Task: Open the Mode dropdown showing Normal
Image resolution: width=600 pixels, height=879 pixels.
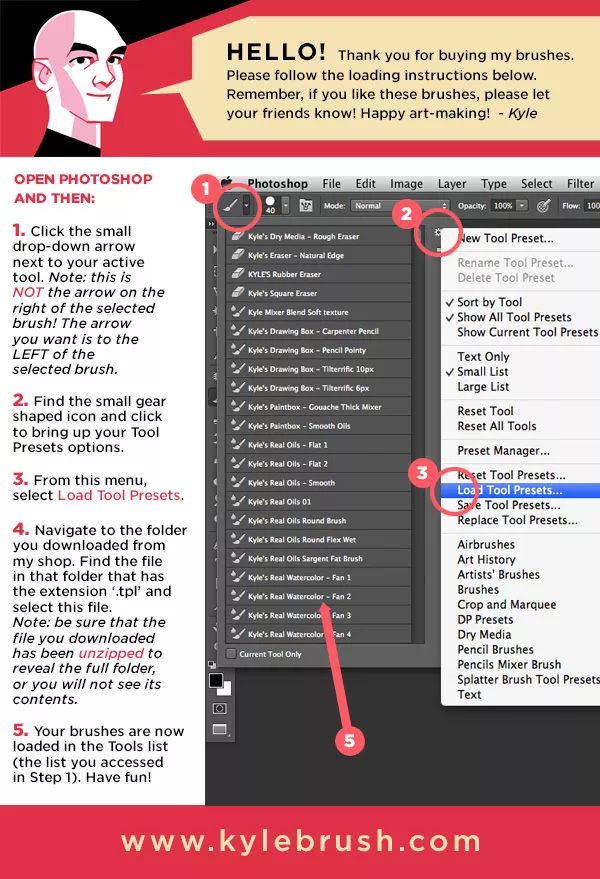Action: coord(400,206)
